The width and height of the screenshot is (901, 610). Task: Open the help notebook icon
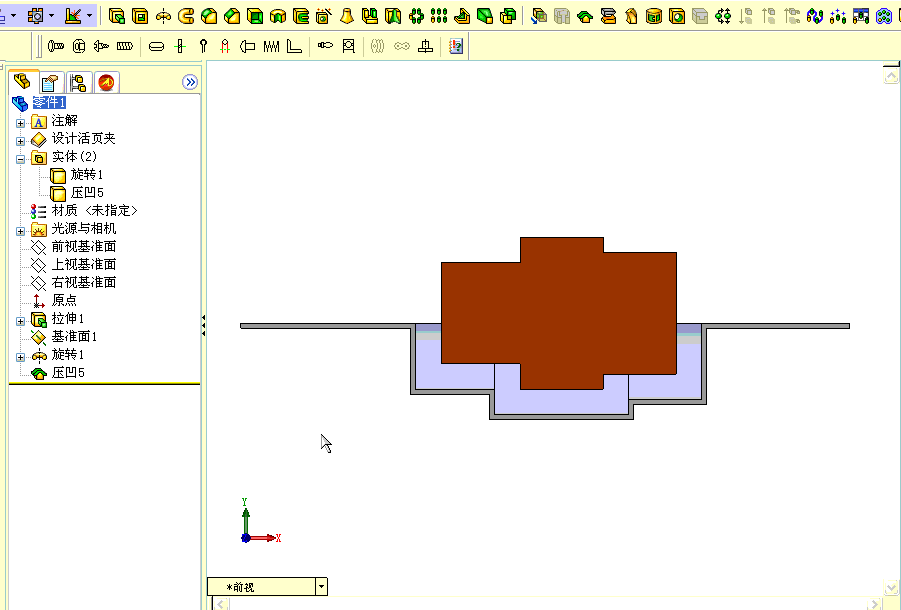456,46
